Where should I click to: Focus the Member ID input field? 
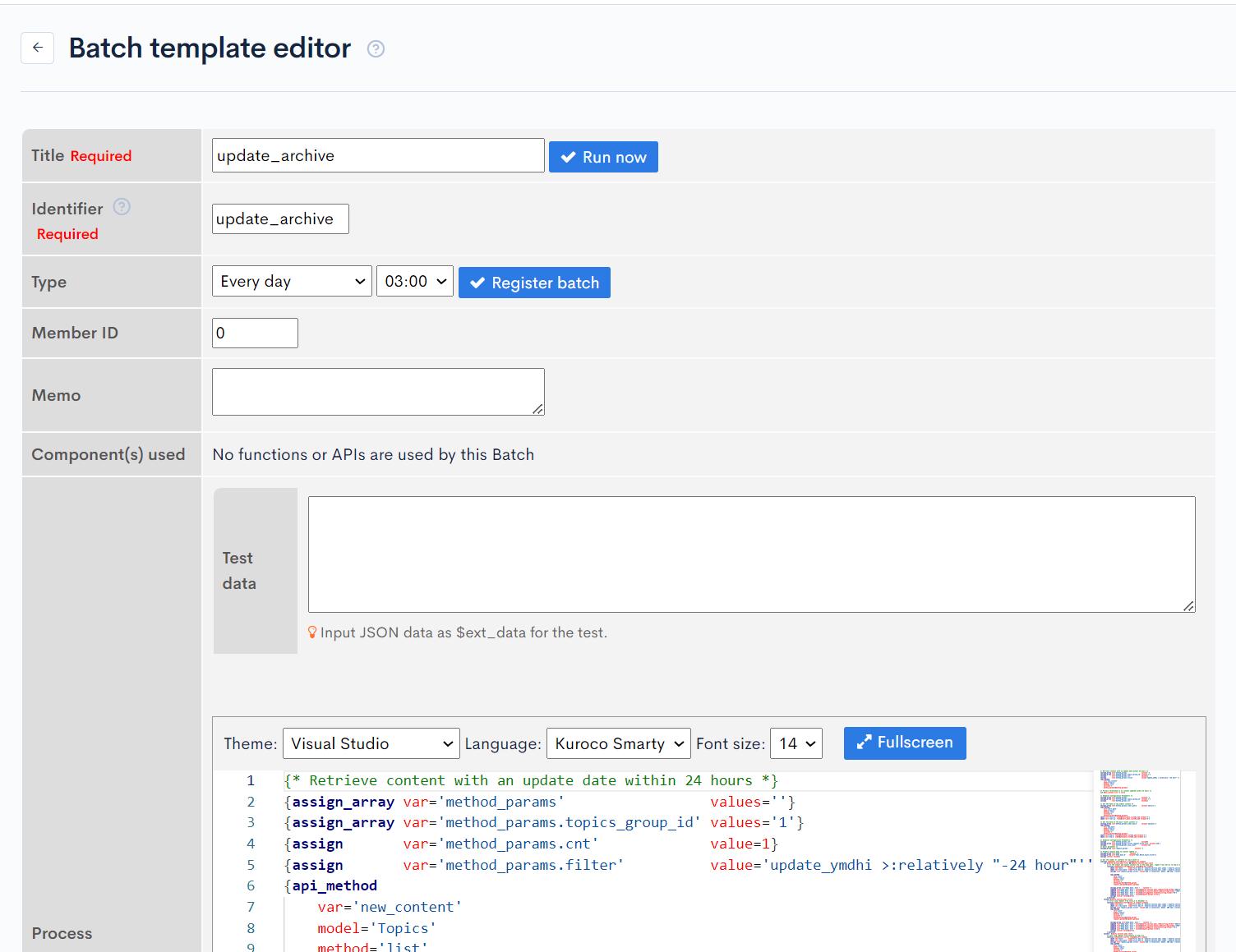(x=255, y=333)
